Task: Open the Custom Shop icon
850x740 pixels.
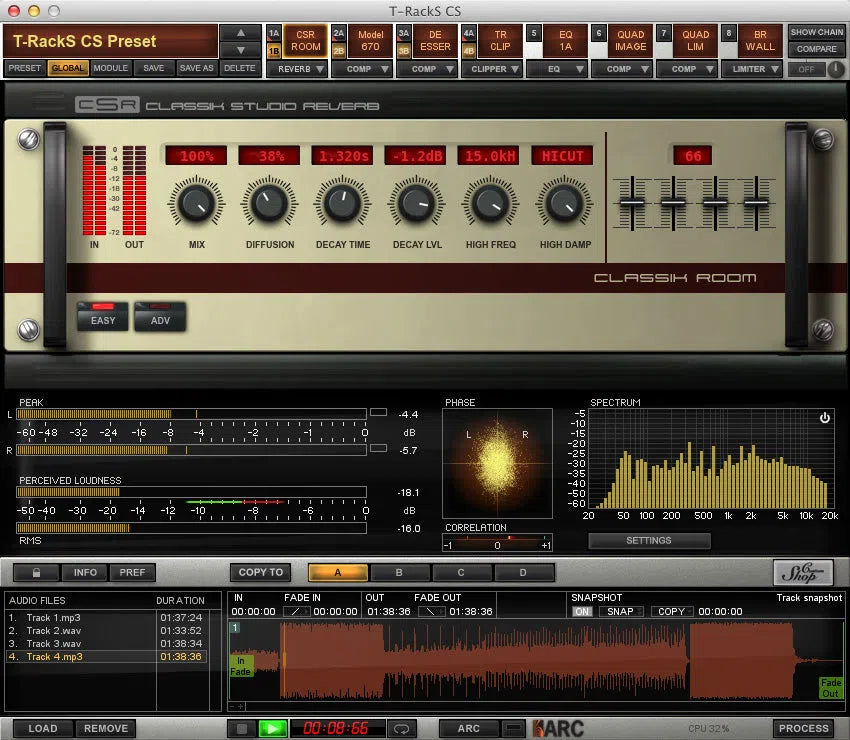Action: pos(803,572)
